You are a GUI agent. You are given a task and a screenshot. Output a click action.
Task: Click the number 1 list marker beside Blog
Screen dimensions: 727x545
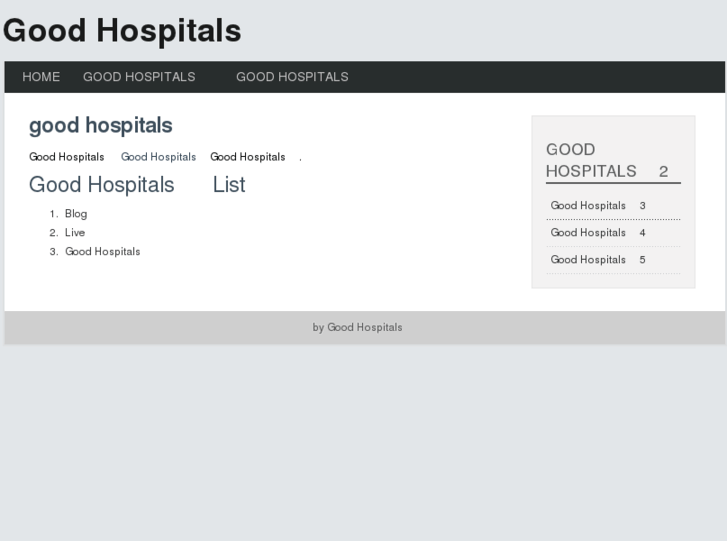(53, 214)
